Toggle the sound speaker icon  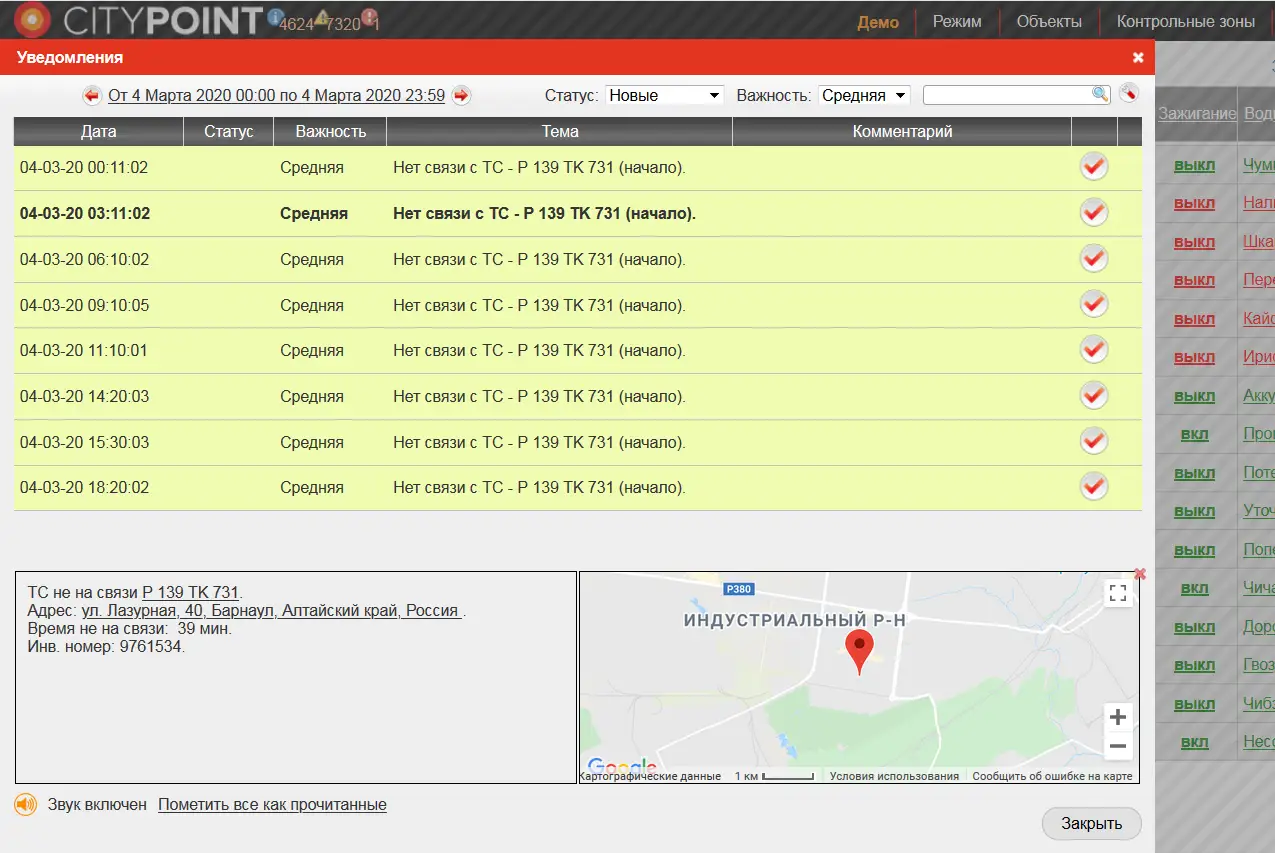(25, 805)
